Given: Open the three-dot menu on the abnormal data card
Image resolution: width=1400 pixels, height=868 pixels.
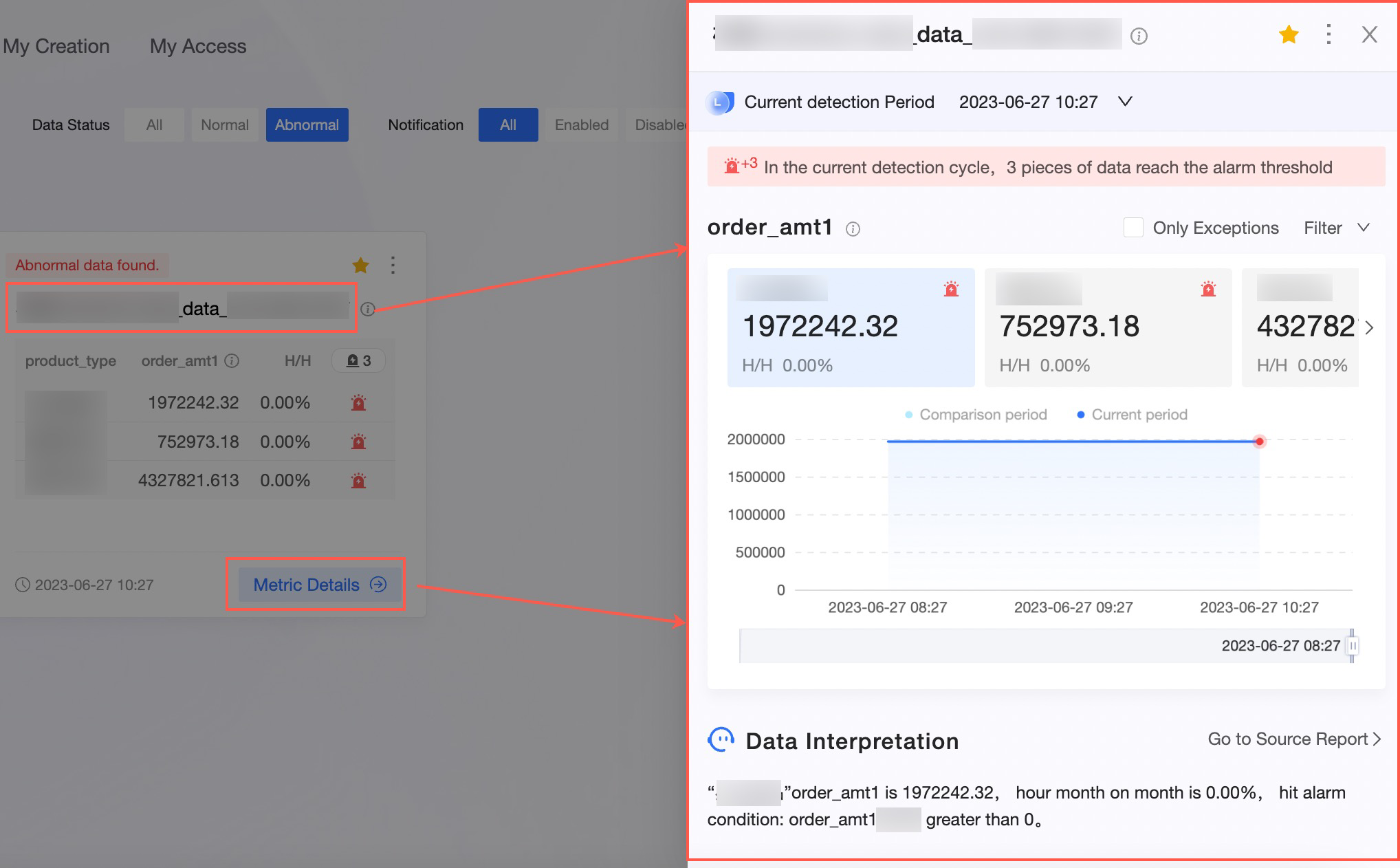Looking at the screenshot, I should (393, 265).
